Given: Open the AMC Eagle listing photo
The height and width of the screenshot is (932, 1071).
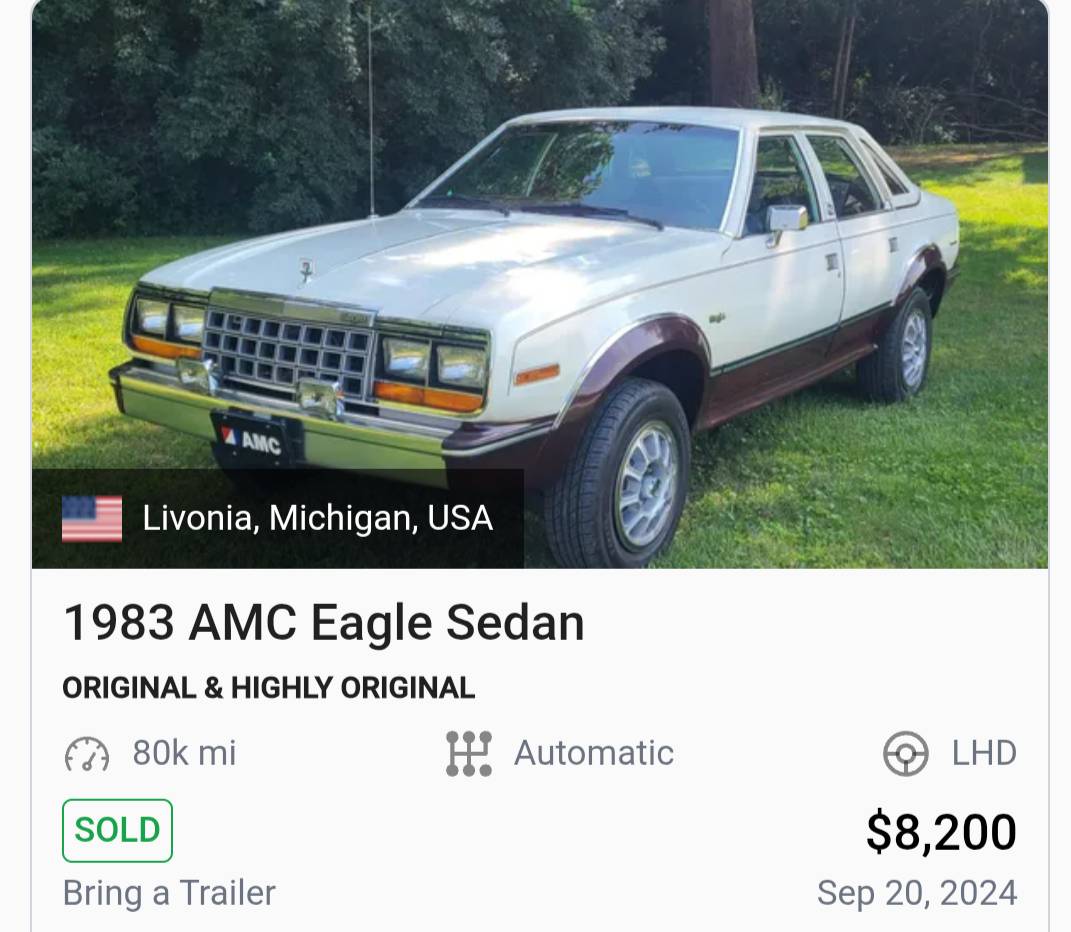Looking at the screenshot, I should click(540, 284).
